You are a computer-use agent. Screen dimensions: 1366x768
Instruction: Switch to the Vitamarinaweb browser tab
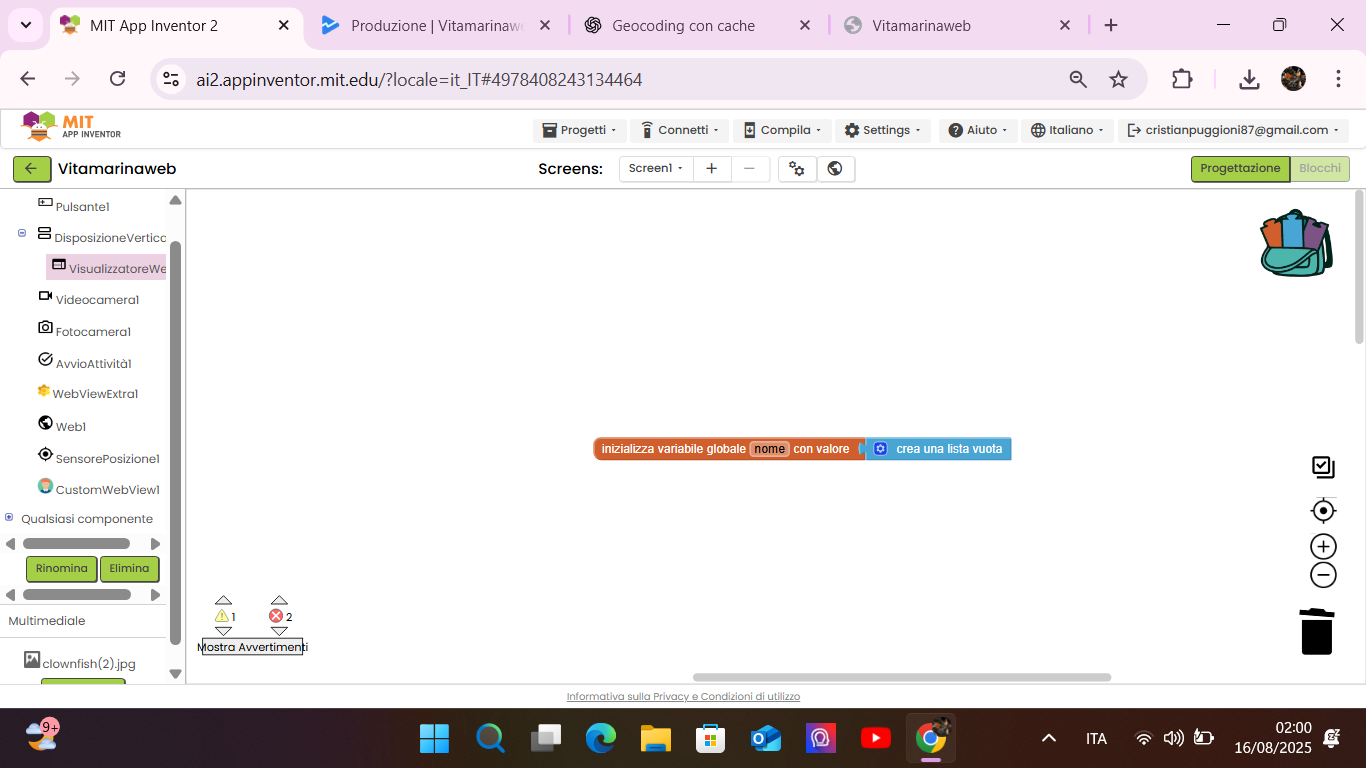click(x=957, y=25)
